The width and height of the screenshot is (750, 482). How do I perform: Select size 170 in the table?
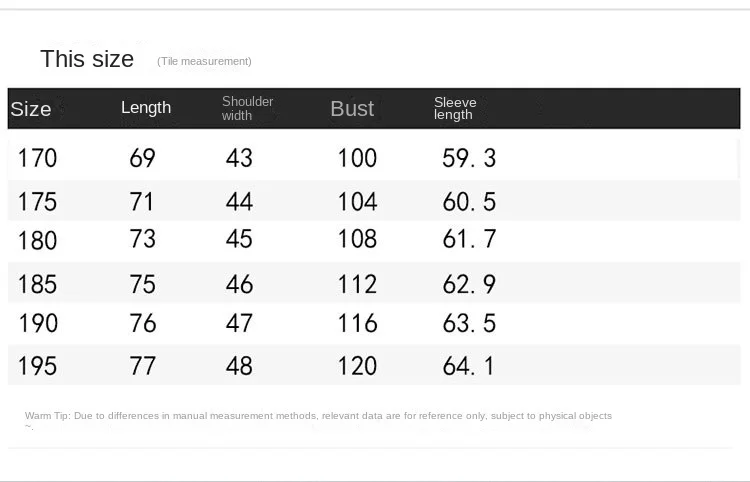37,158
